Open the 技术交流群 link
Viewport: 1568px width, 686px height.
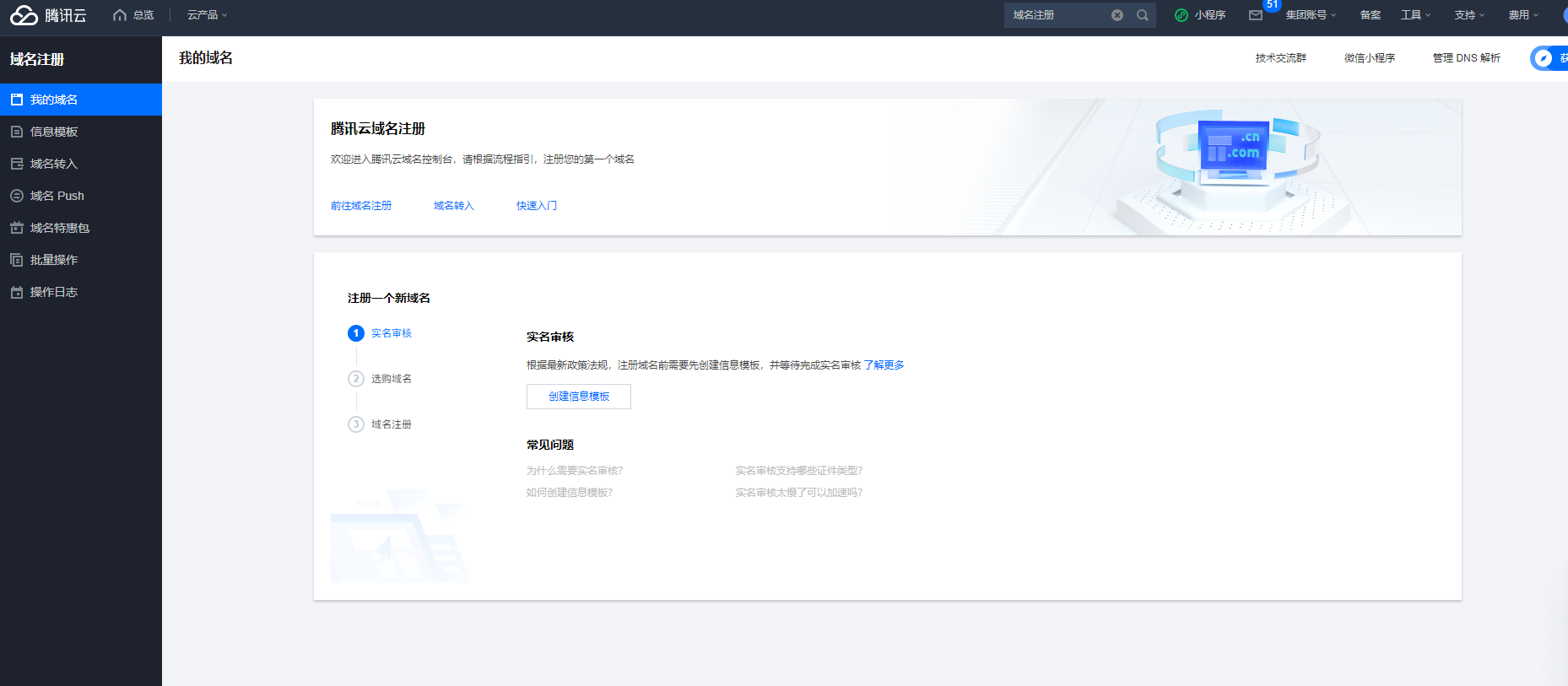(1281, 58)
